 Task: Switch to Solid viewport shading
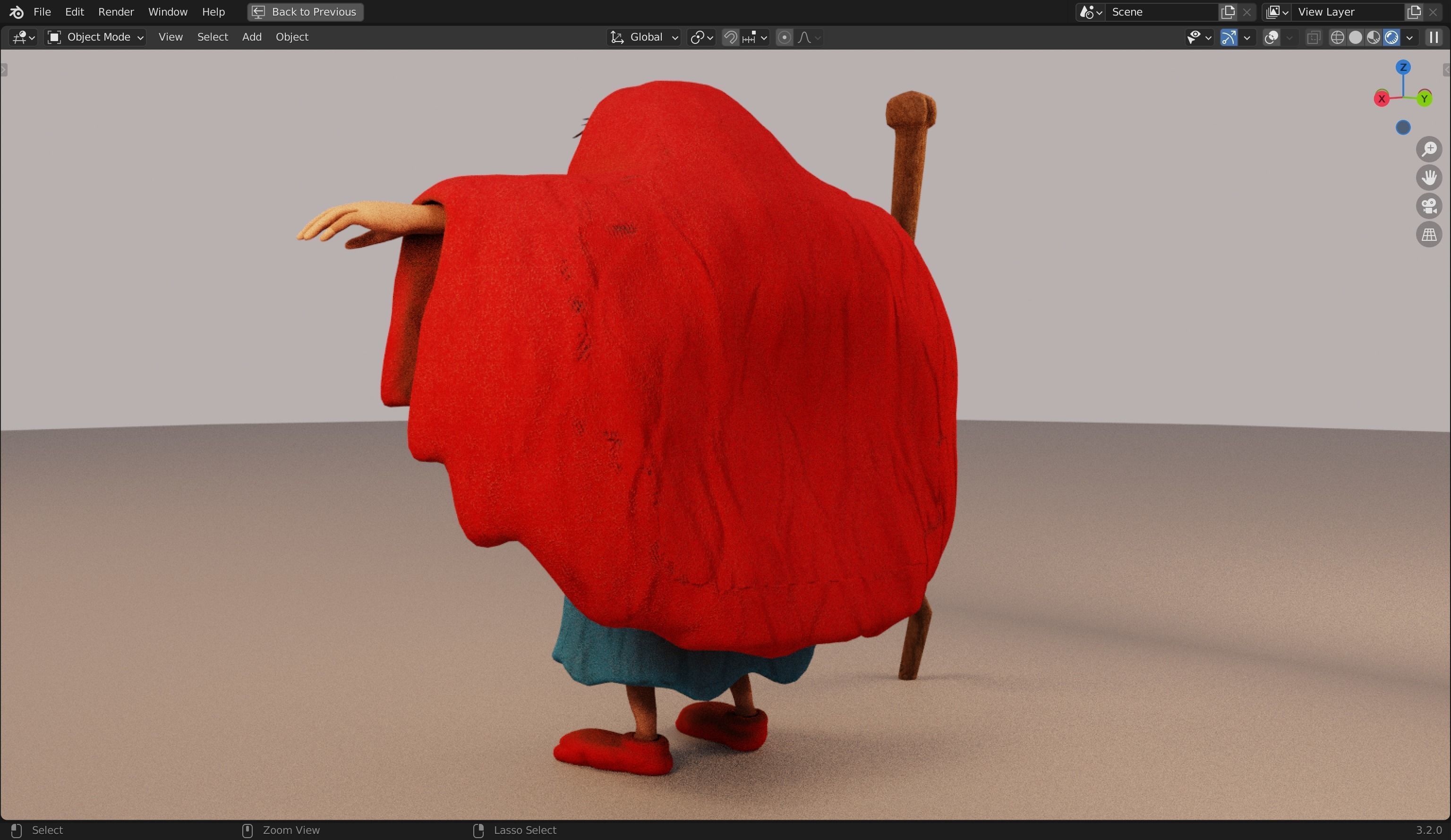(x=1356, y=37)
